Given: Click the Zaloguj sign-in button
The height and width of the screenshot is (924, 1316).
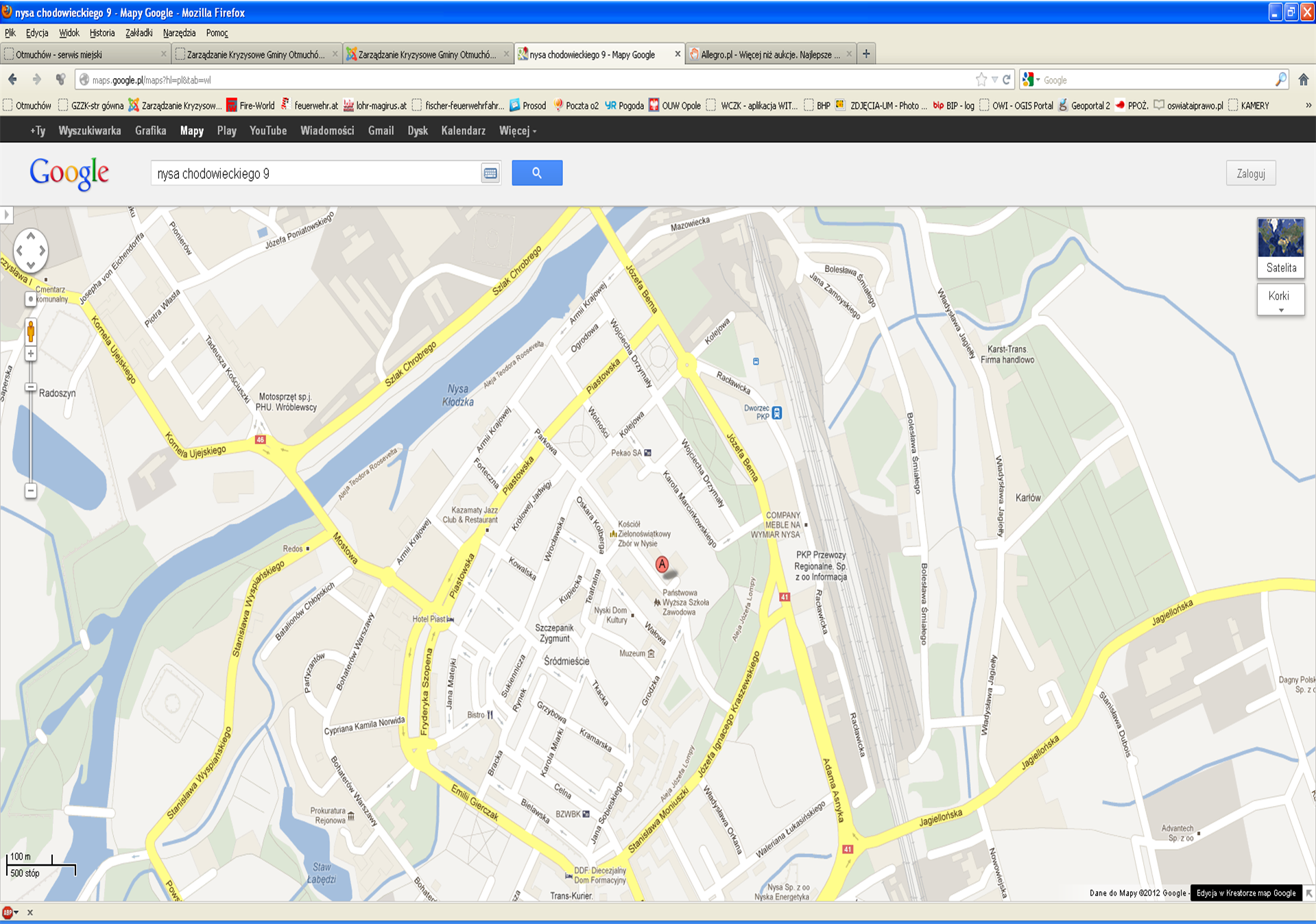Looking at the screenshot, I should click(x=1250, y=173).
